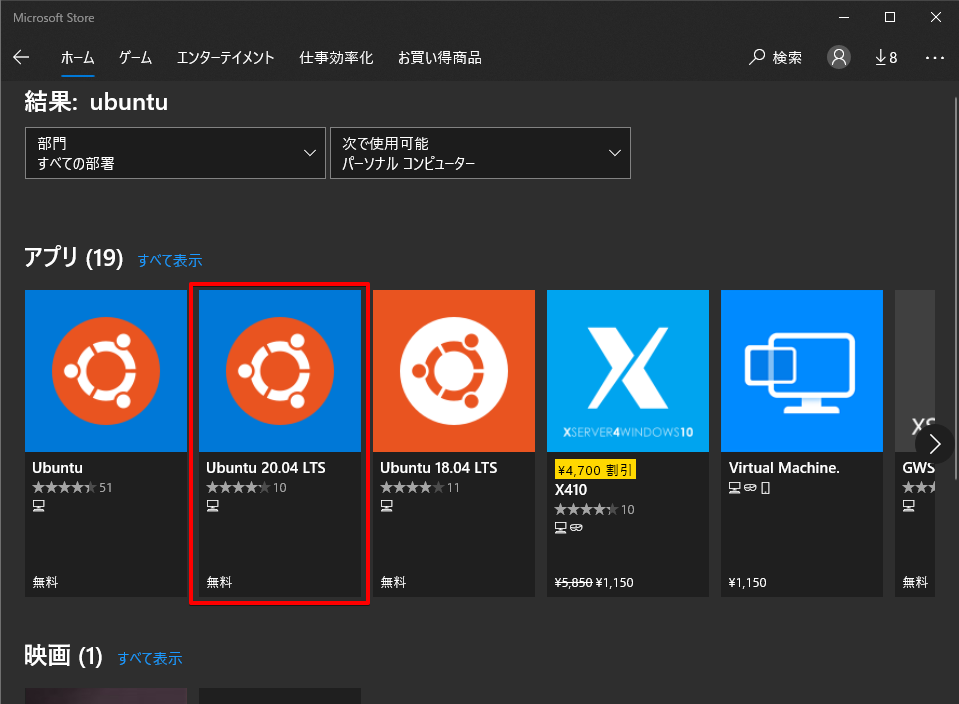959x704 pixels.
Task: Show all movies via すべて表示 link
Action: click(x=150, y=659)
